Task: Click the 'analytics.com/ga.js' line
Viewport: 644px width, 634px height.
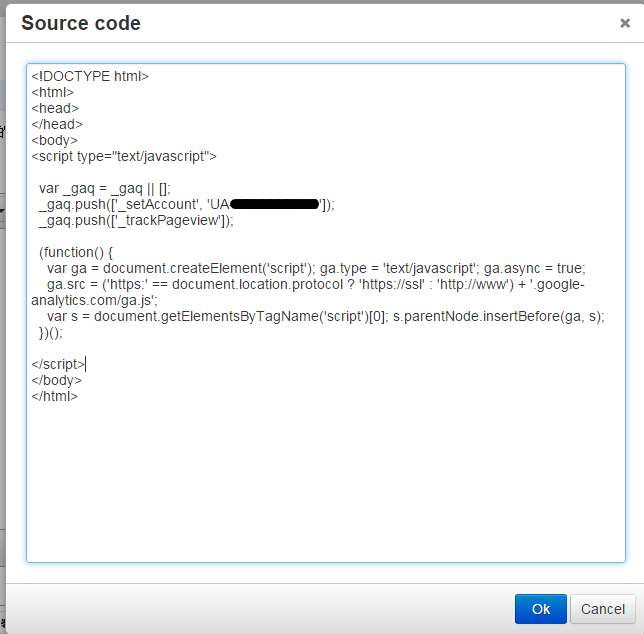Action: click(x=94, y=301)
